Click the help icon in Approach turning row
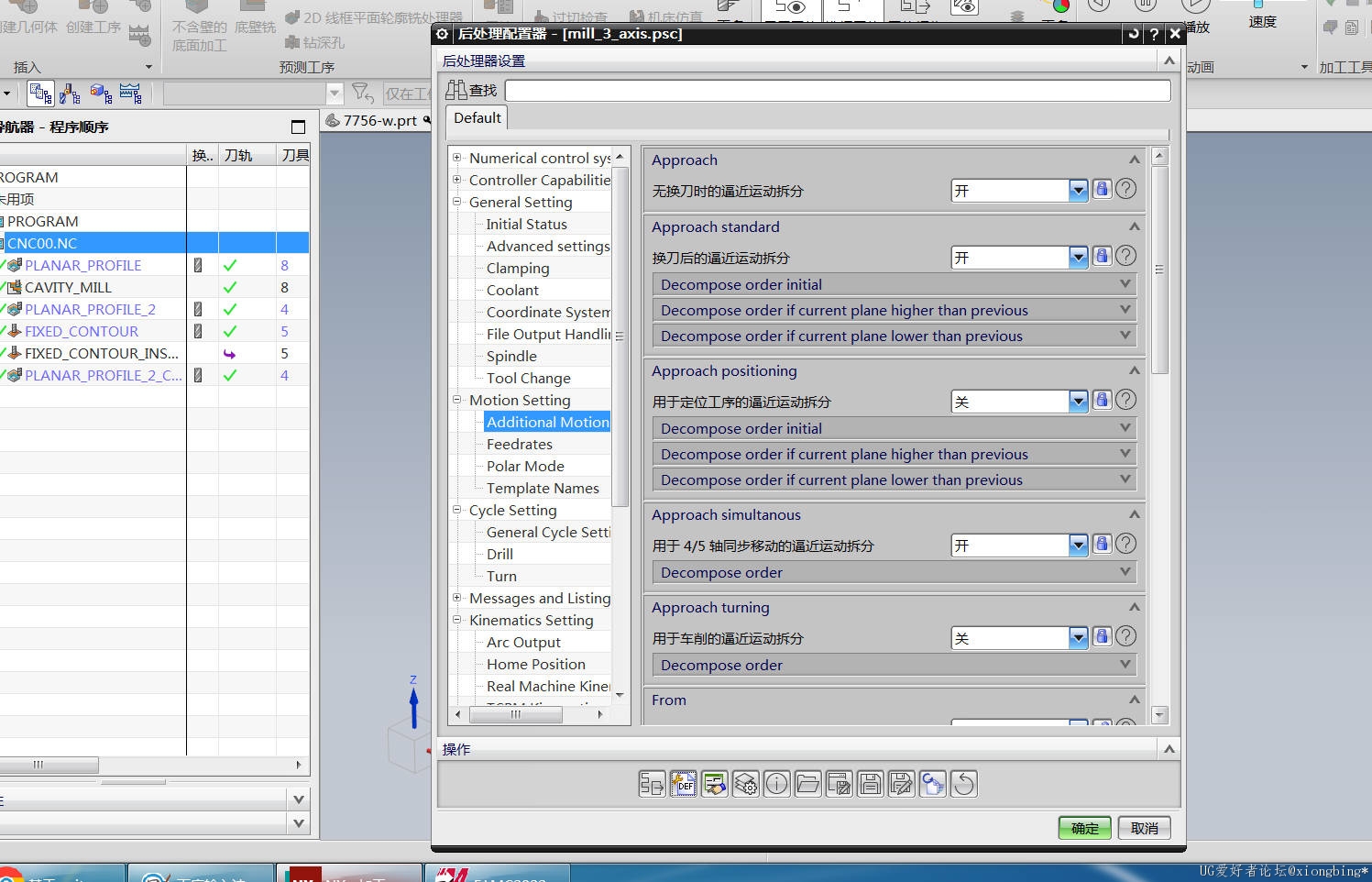 click(x=1126, y=637)
